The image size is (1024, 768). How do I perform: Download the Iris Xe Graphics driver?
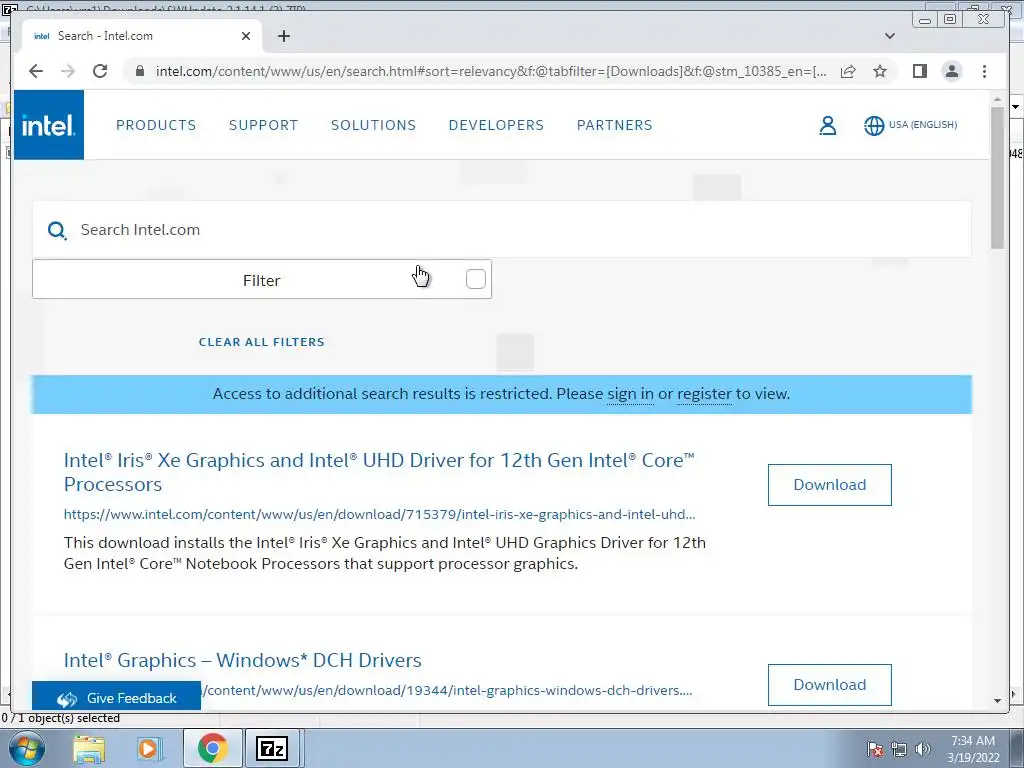(x=829, y=485)
